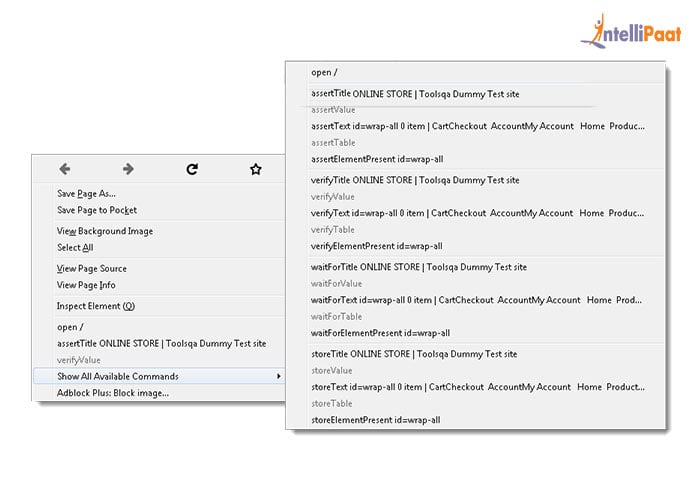Click greyed verifyValue in left menu

pyautogui.click(x=79, y=360)
